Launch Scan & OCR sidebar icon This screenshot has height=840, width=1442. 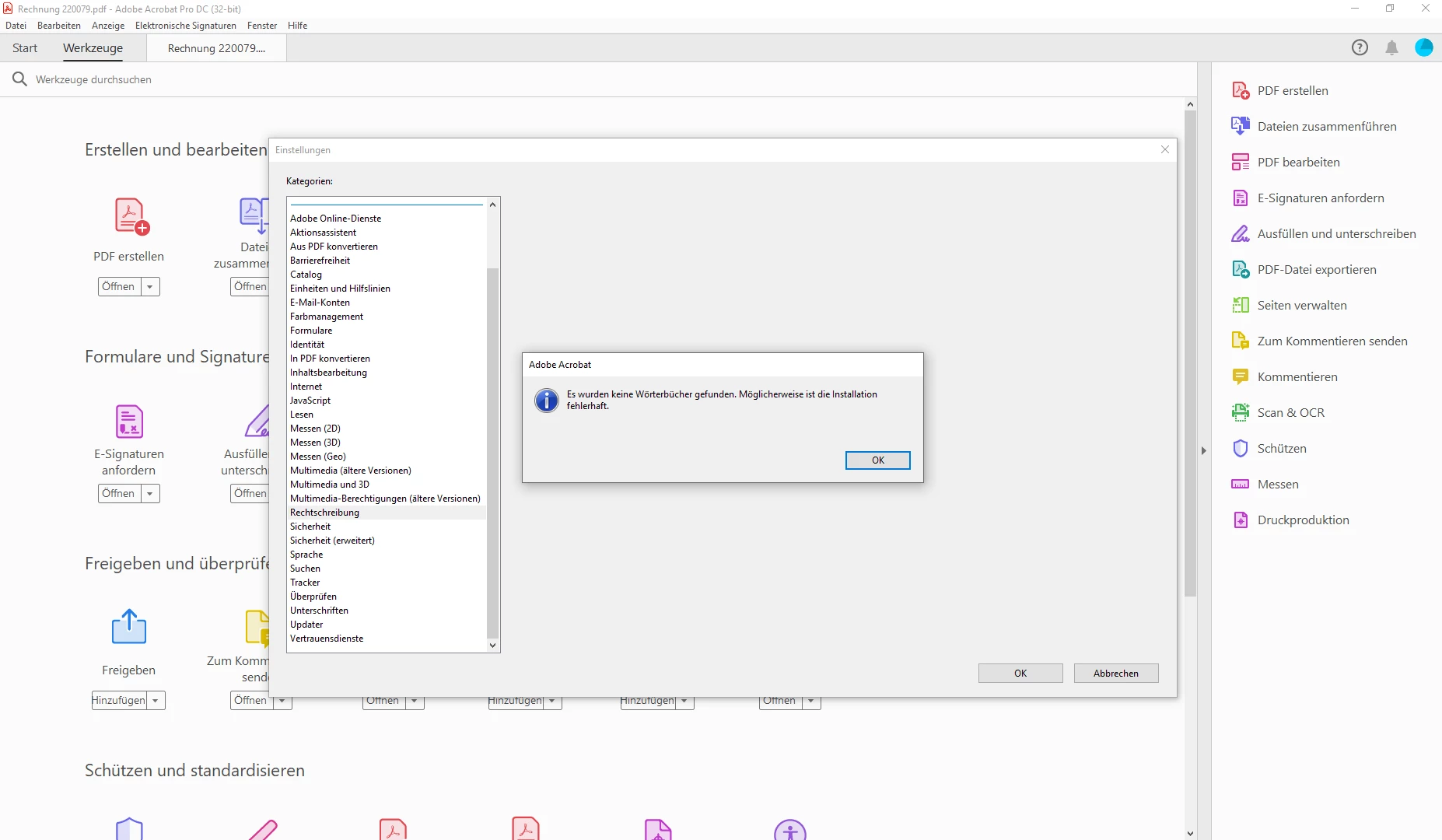[x=1241, y=412]
